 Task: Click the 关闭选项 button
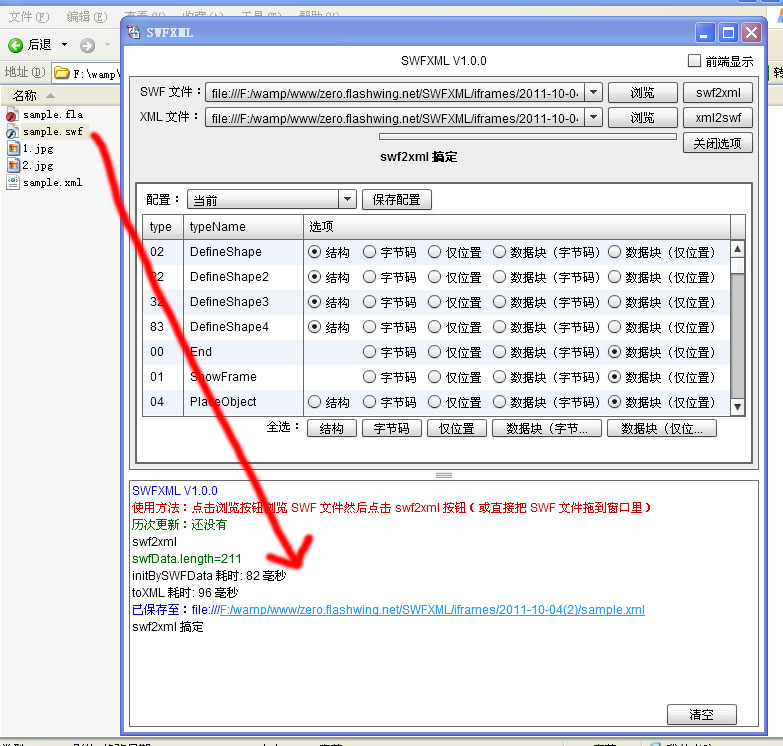tap(718, 143)
